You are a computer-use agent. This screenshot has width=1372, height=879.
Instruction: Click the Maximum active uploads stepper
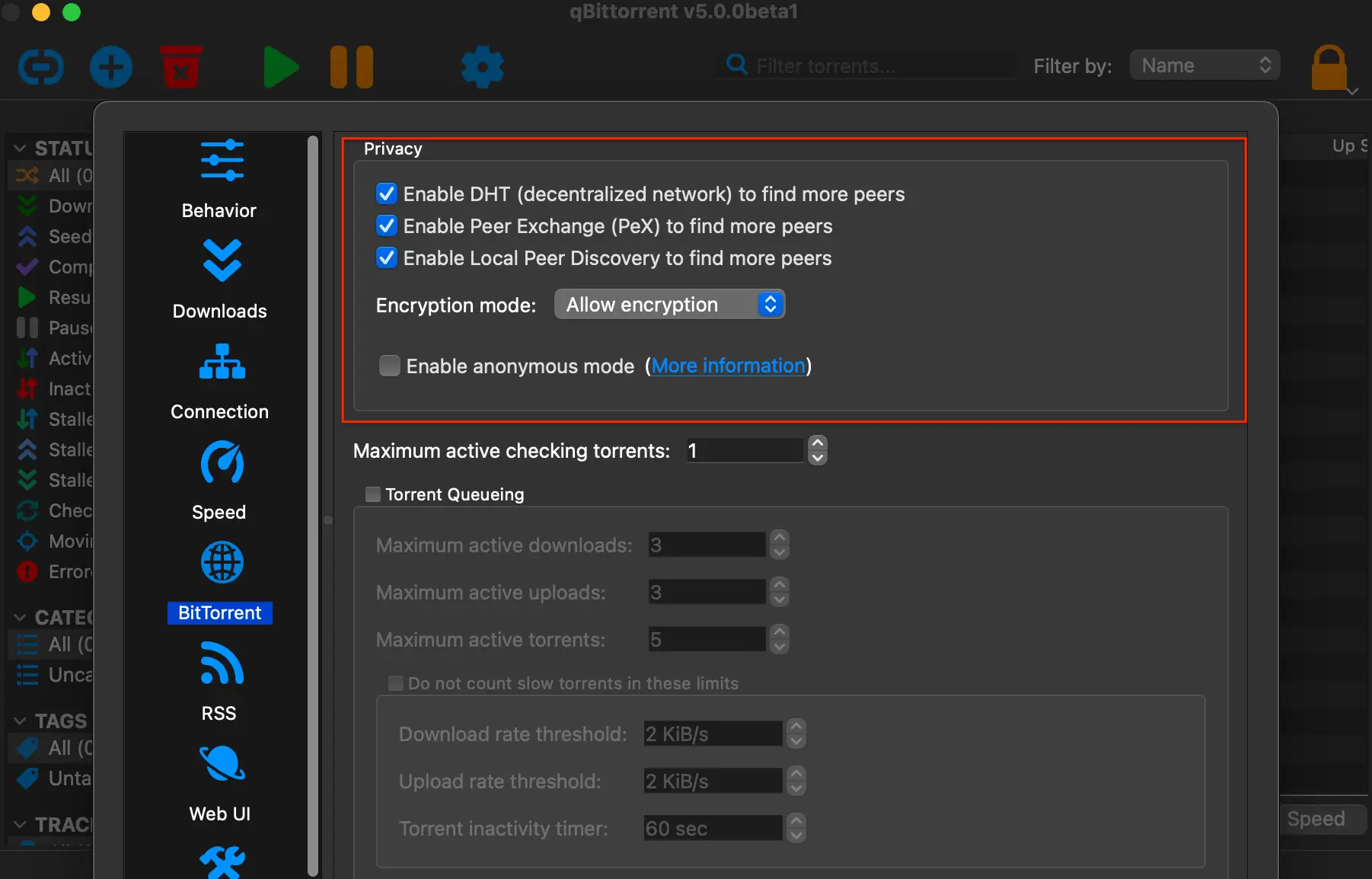780,592
